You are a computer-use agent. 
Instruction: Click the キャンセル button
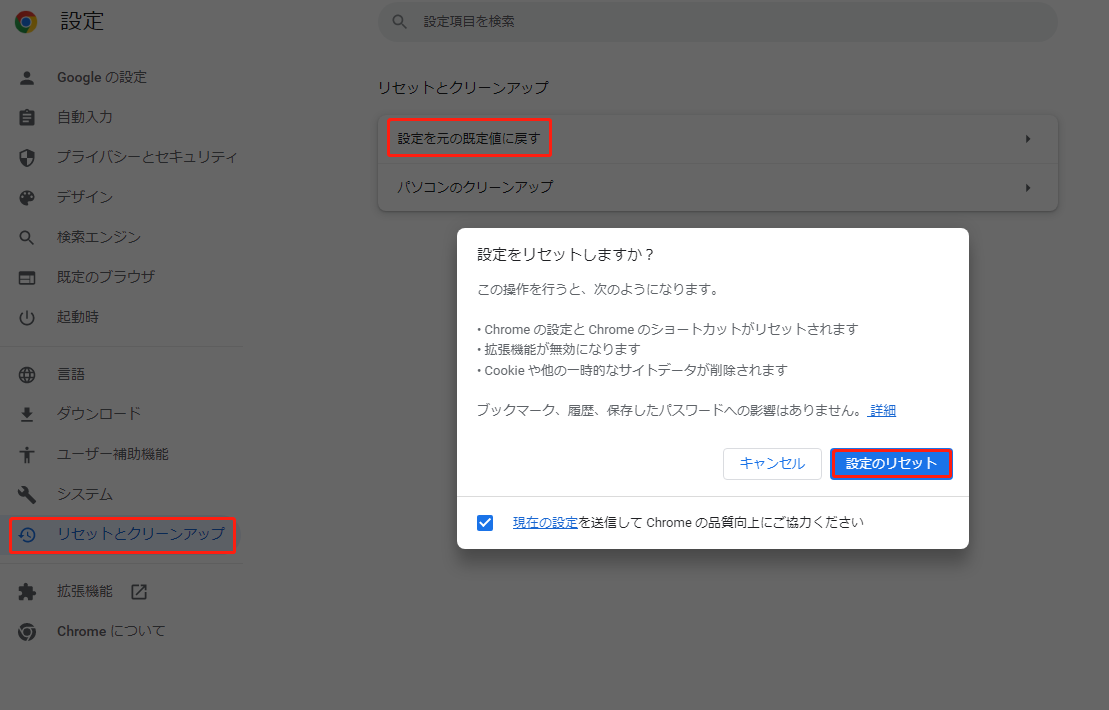772,464
